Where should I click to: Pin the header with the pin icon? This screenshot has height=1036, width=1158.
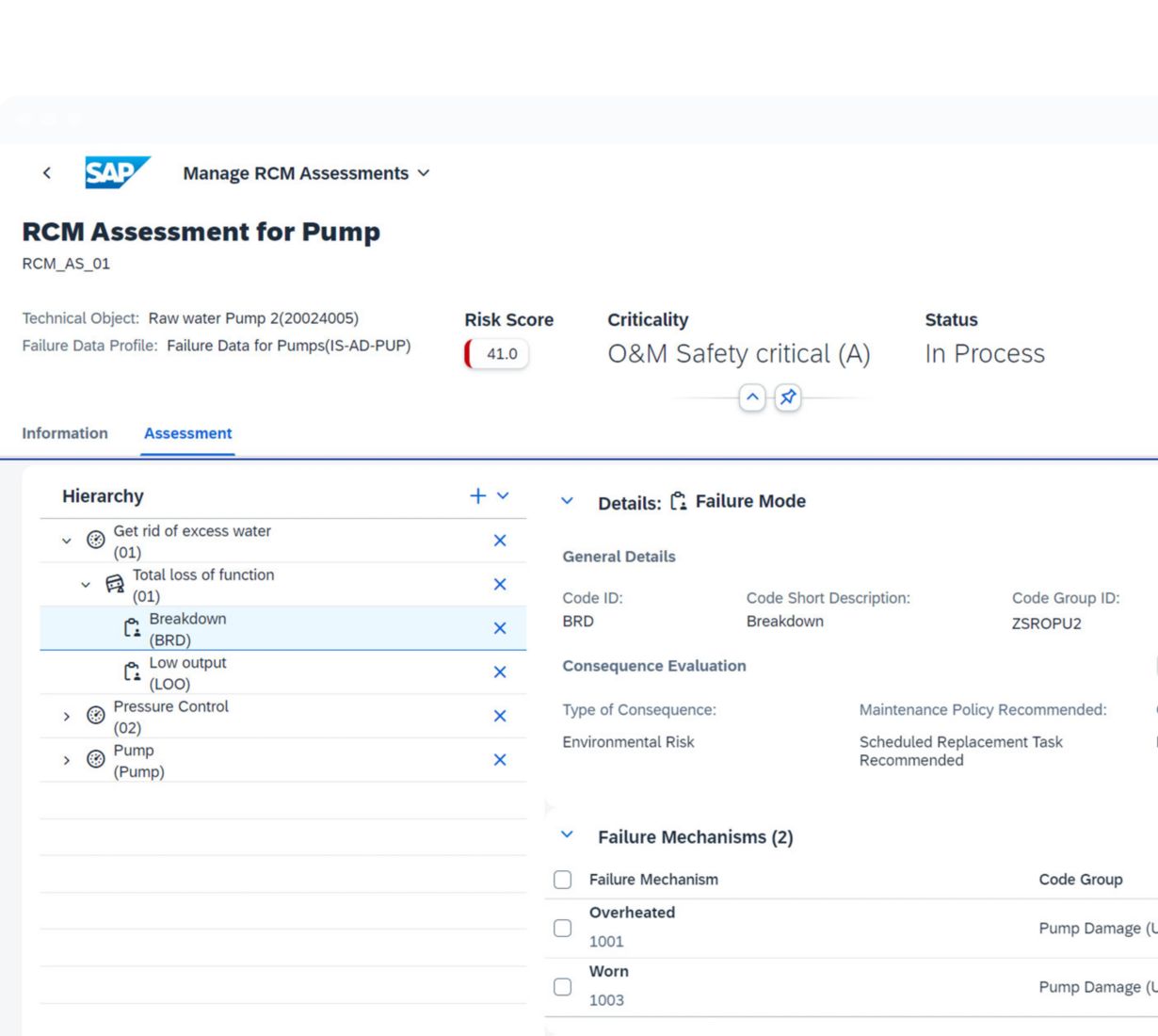point(788,397)
